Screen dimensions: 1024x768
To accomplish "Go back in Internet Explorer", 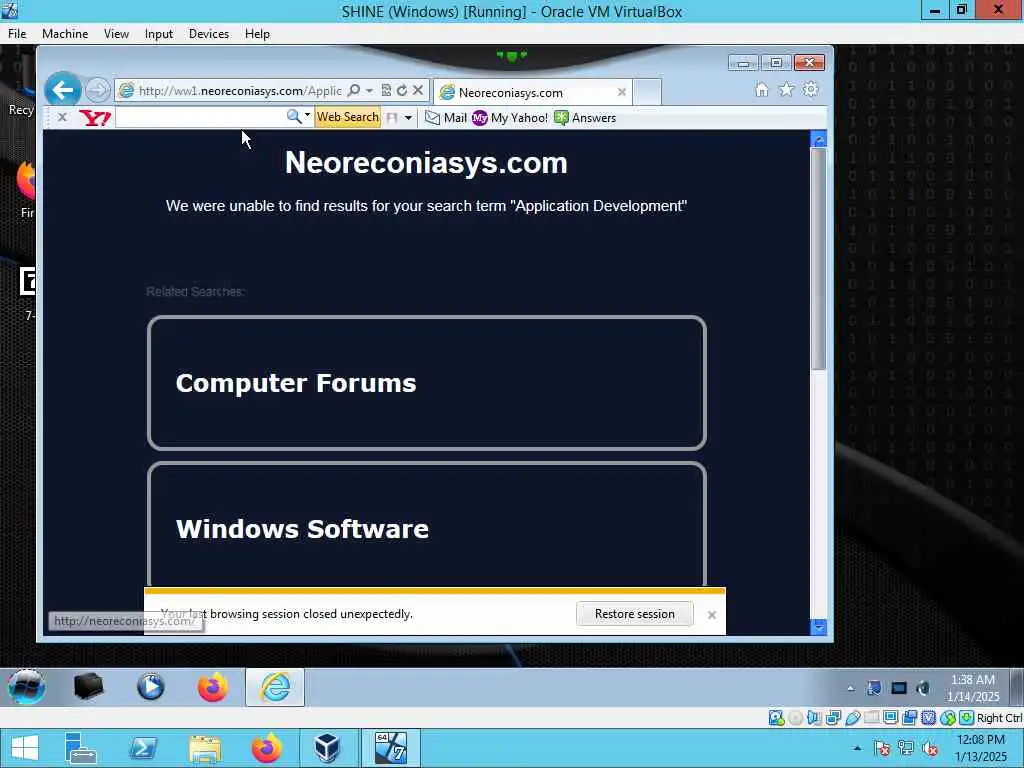I will point(63,90).
